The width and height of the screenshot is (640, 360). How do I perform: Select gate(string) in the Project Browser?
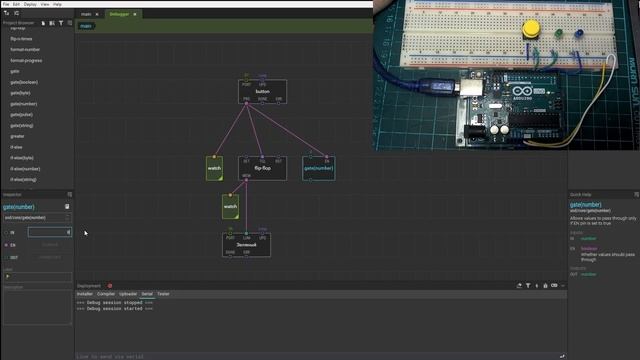click(x=22, y=125)
